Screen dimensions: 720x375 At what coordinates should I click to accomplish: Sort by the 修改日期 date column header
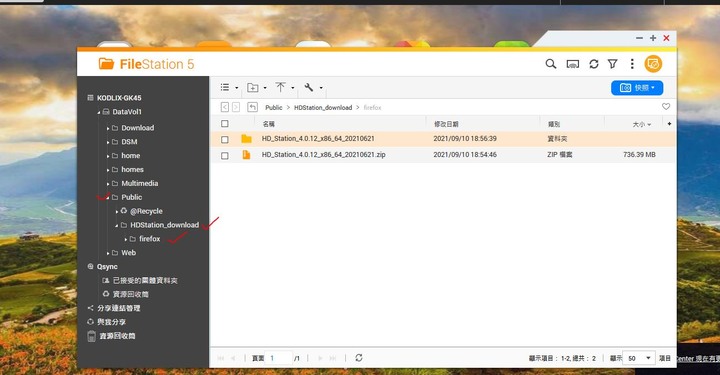point(446,124)
